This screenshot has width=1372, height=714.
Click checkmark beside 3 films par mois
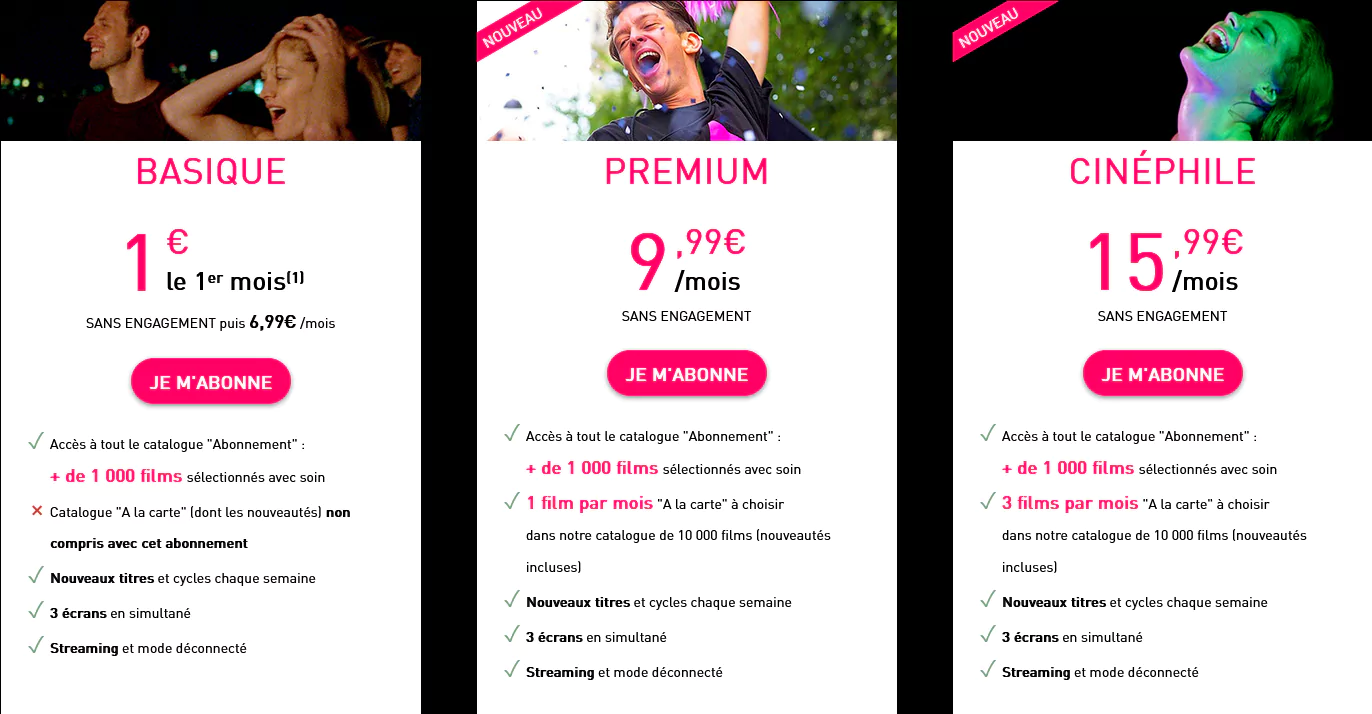point(988,500)
